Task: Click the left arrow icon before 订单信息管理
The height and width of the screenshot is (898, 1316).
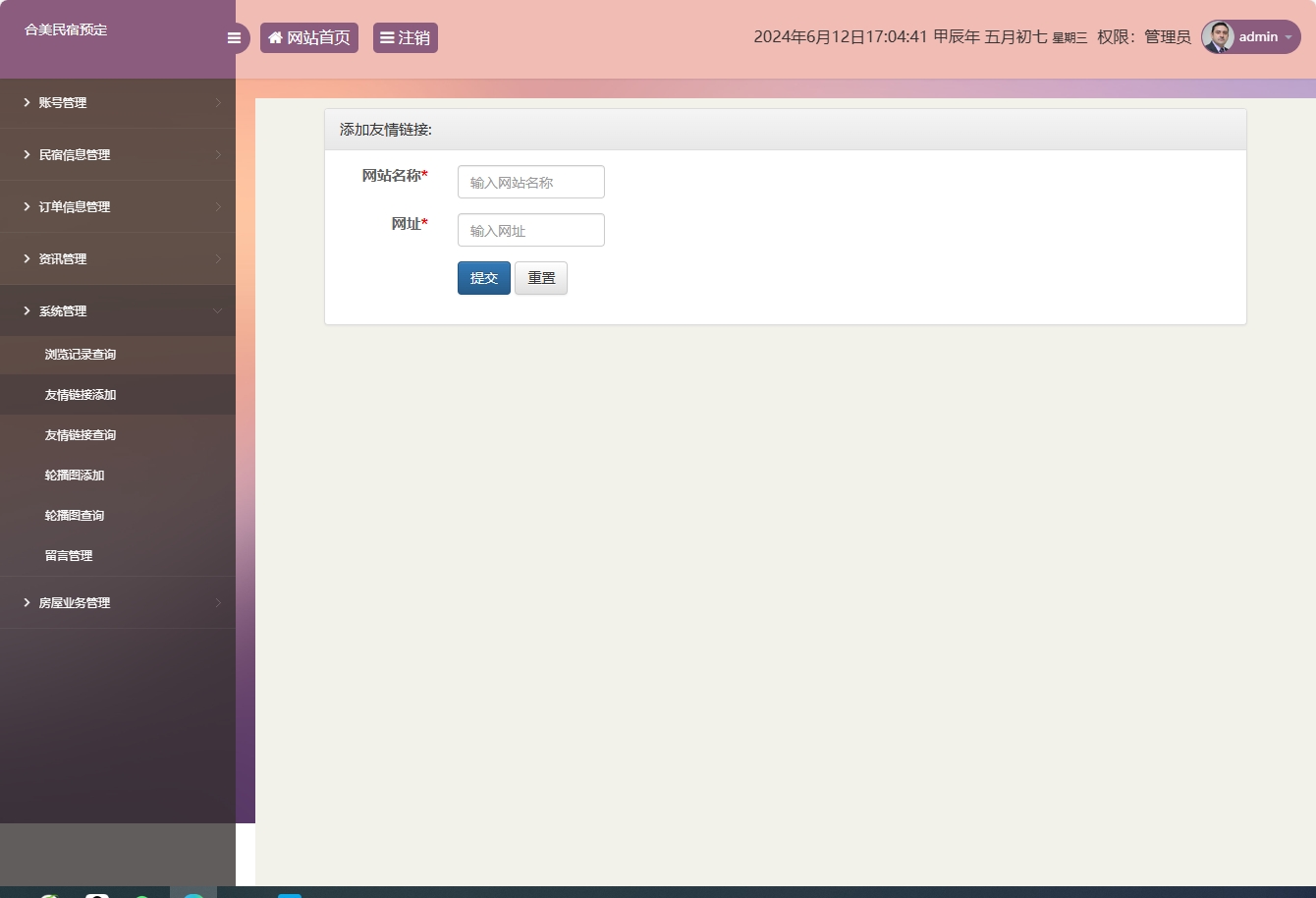Action: tap(27, 206)
